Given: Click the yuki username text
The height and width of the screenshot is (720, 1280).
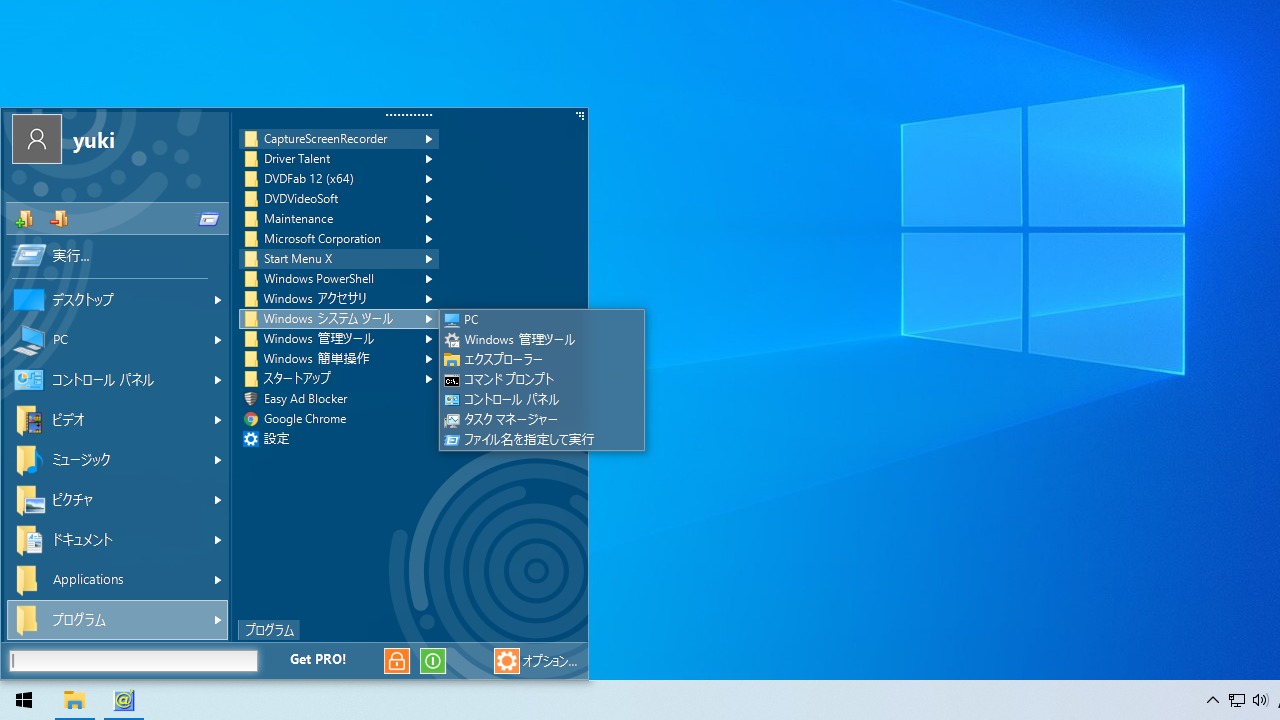Looking at the screenshot, I should coord(94,140).
